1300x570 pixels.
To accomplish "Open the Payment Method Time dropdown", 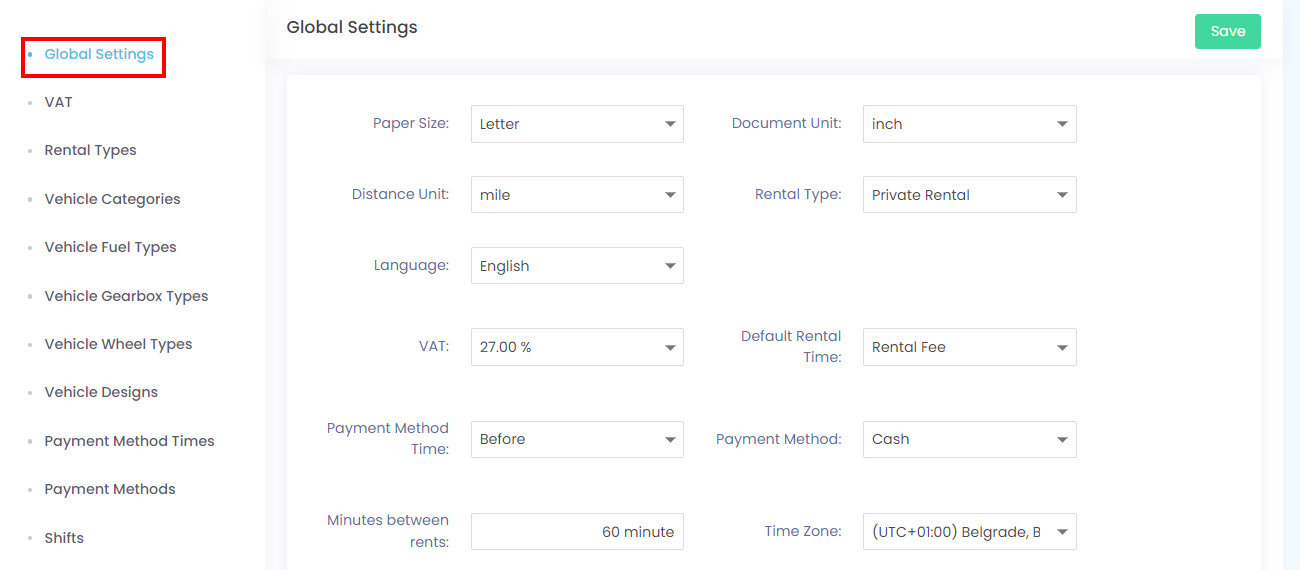I will [577, 439].
